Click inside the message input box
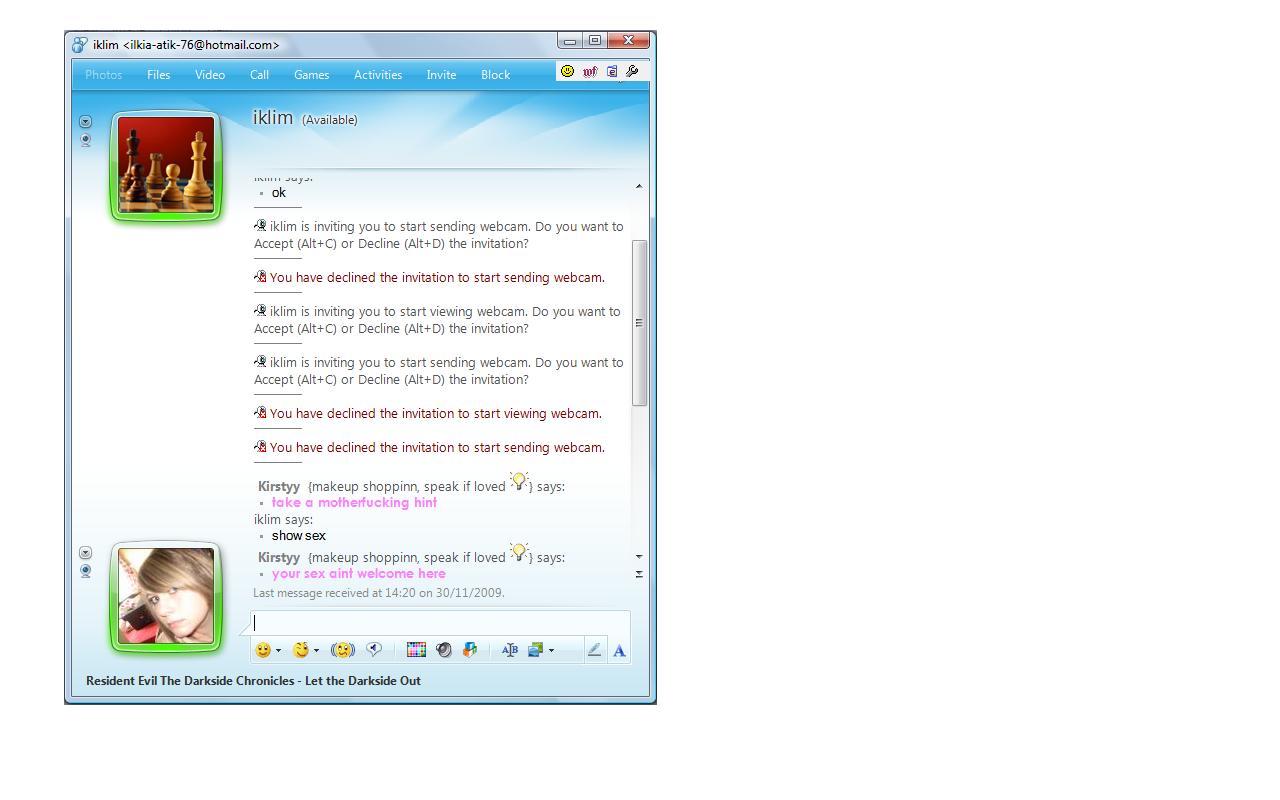Screen dimensions: 1280x800 pos(440,622)
